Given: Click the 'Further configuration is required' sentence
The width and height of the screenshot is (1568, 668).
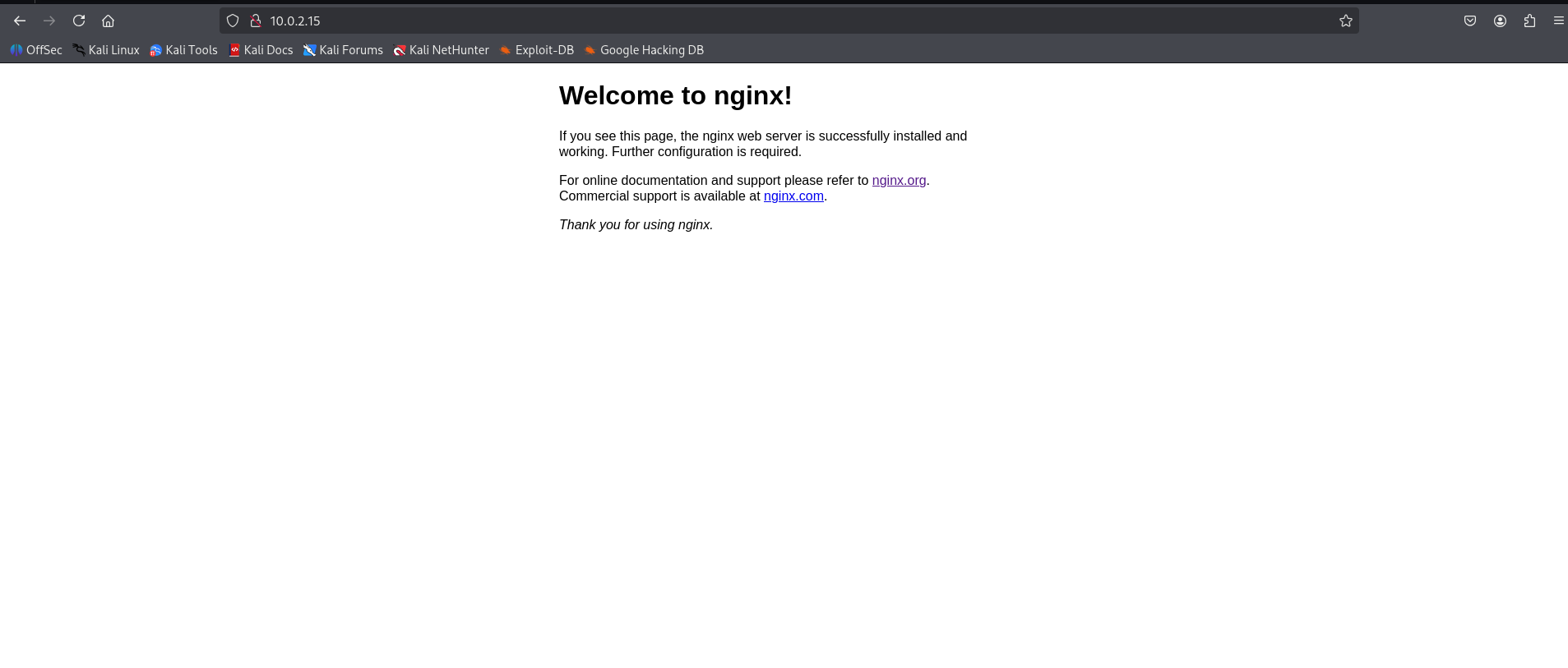Looking at the screenshot, I should point(706,152).
